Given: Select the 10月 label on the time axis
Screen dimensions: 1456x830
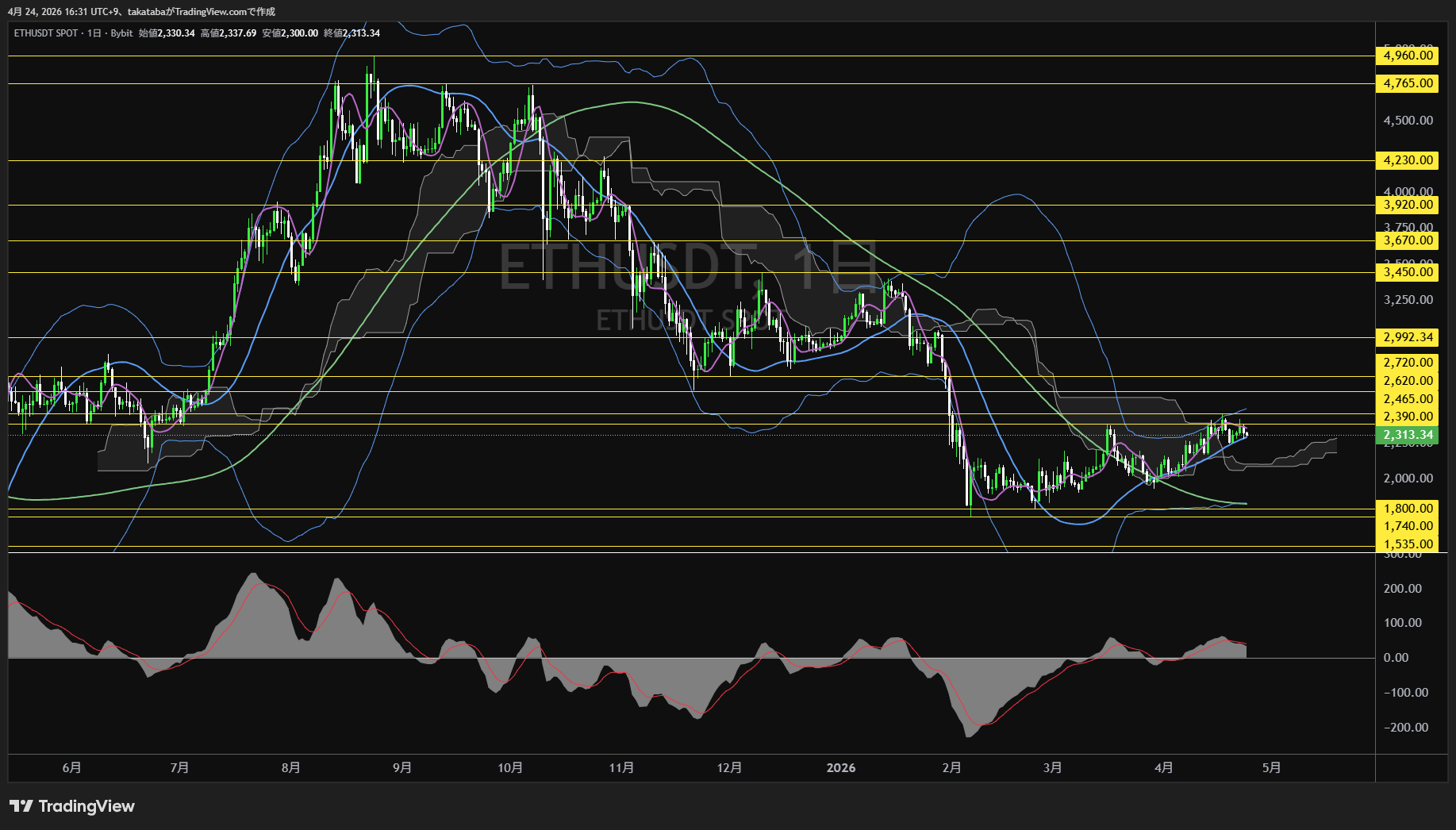Looking at the screenshot, I should point(510,768).
